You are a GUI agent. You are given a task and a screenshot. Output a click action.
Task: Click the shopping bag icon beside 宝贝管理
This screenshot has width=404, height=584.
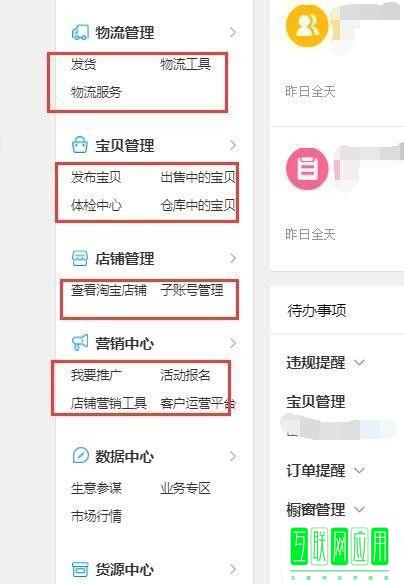pyautogui.click(x=80, y=145)
